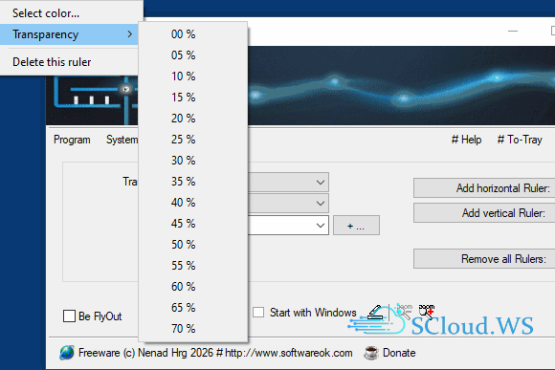Viewport: 555px width, 370px height.
Task: Enable Start with Windows checkbox
Action: point(258,312)
